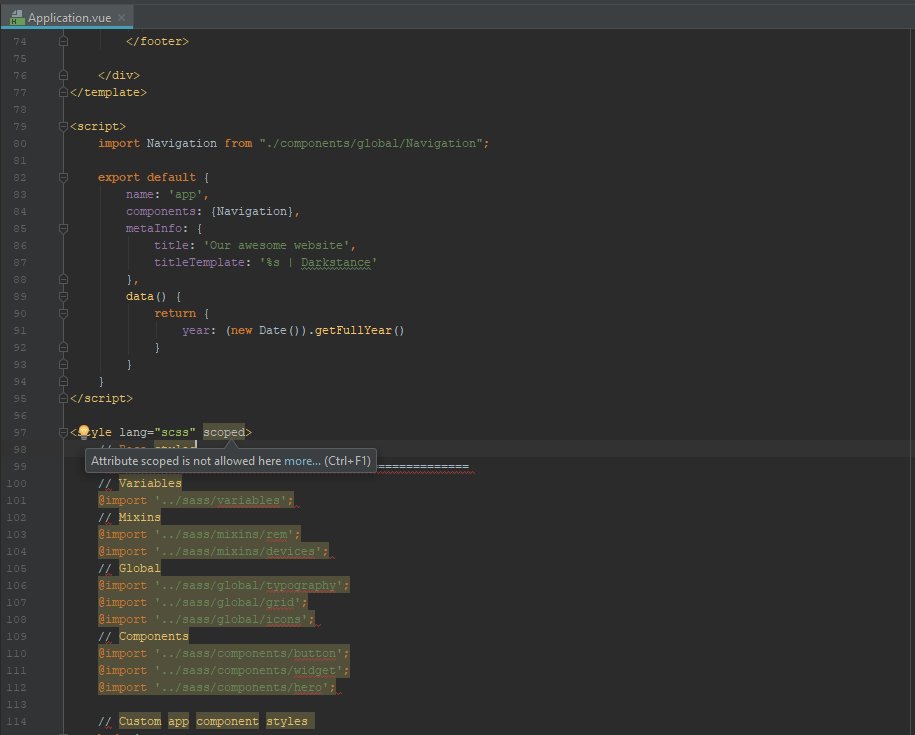Click the highlighted 'scoped' attribute
Image resolution: width=915 pixels, height=735 pixels.
coord(224,432)
